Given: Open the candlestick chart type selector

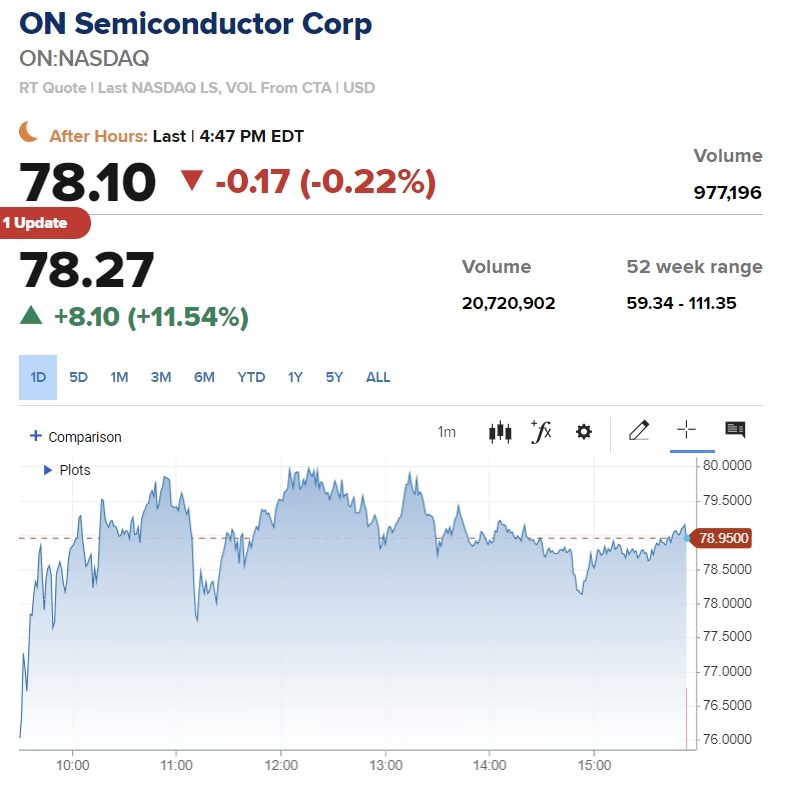Looking at the screenshot, I should [500, 432].
